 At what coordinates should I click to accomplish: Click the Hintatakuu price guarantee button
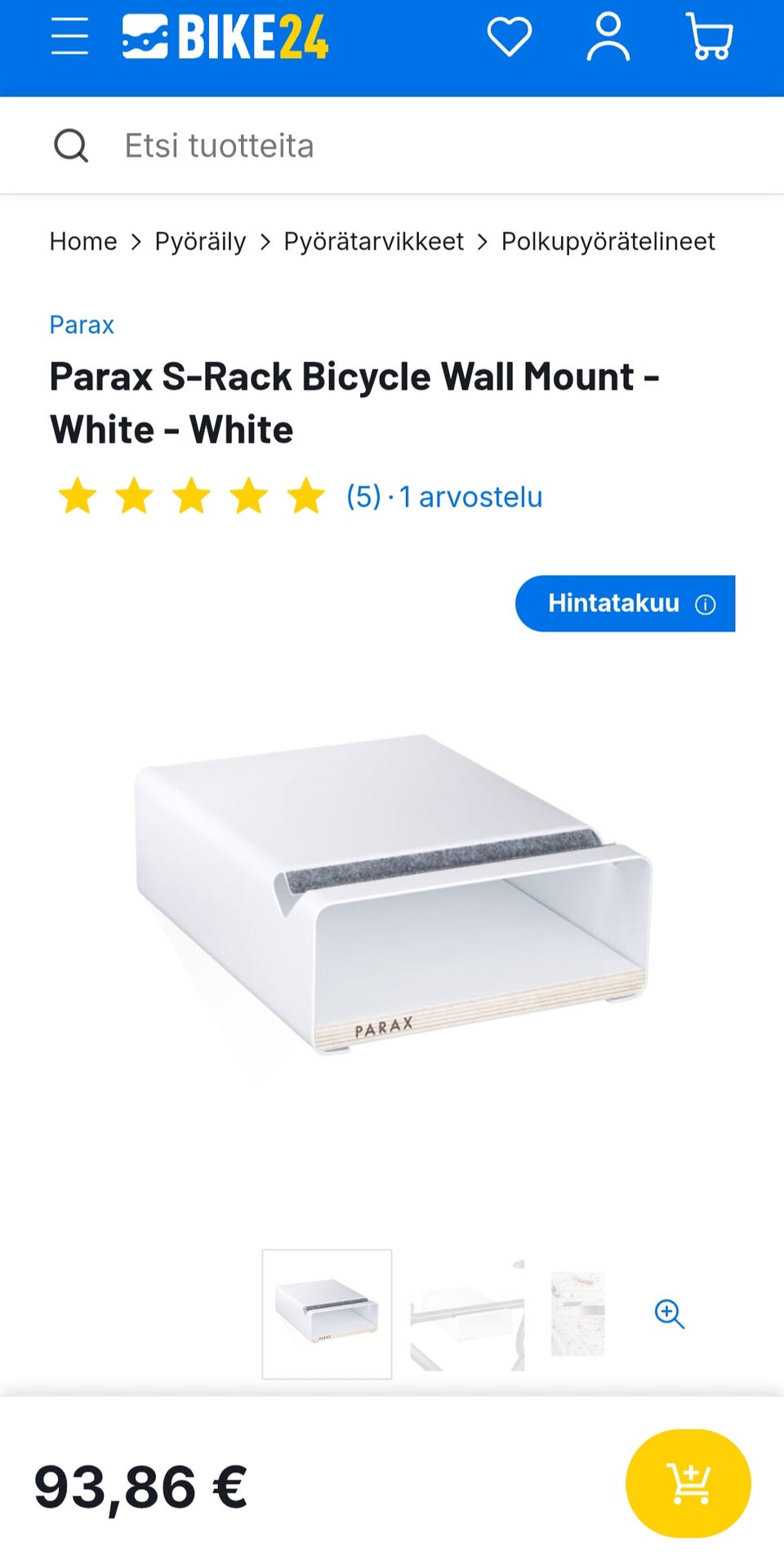tap(625, 604)
